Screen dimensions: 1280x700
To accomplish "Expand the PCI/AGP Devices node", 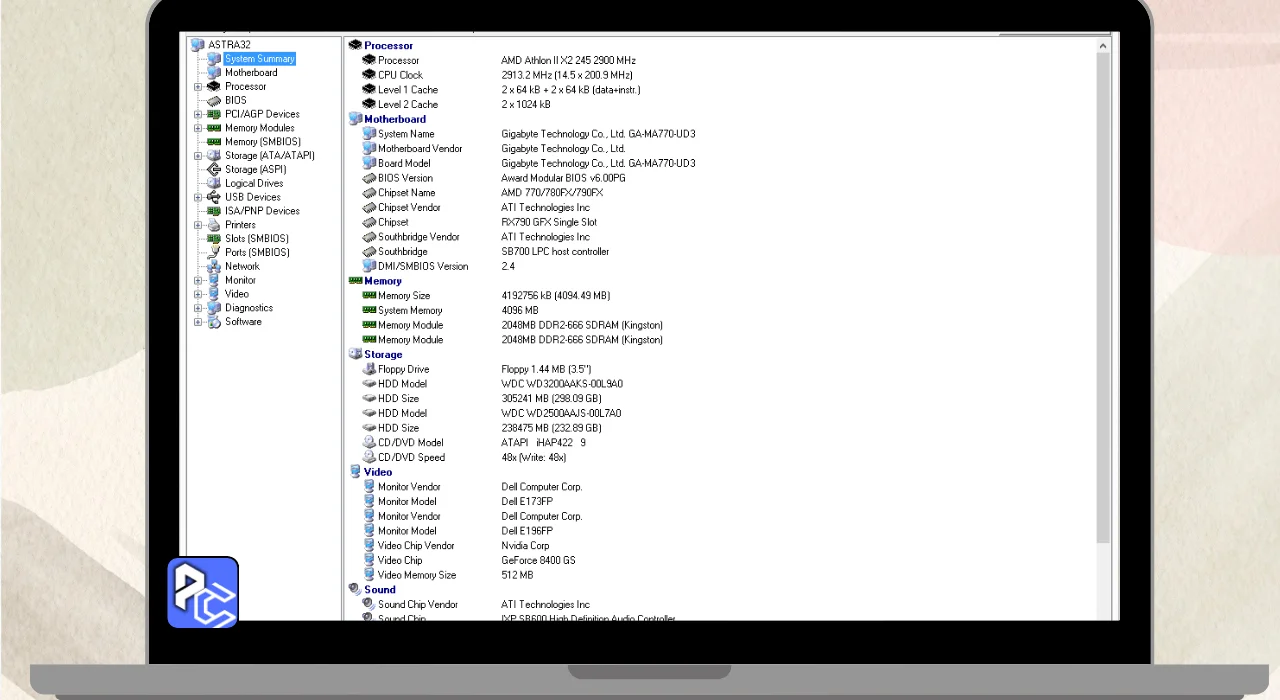I will click(x=198, y=115).
